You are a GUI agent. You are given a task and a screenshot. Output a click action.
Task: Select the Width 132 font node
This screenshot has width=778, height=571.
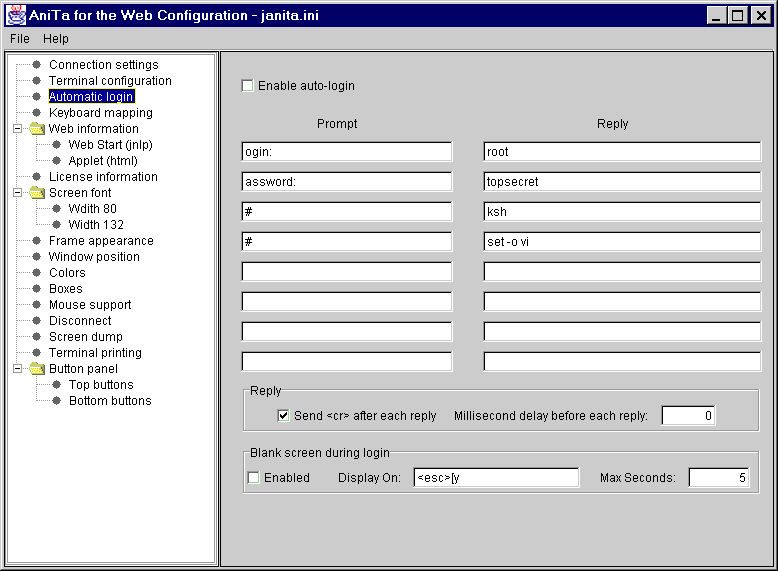[96, 225]
